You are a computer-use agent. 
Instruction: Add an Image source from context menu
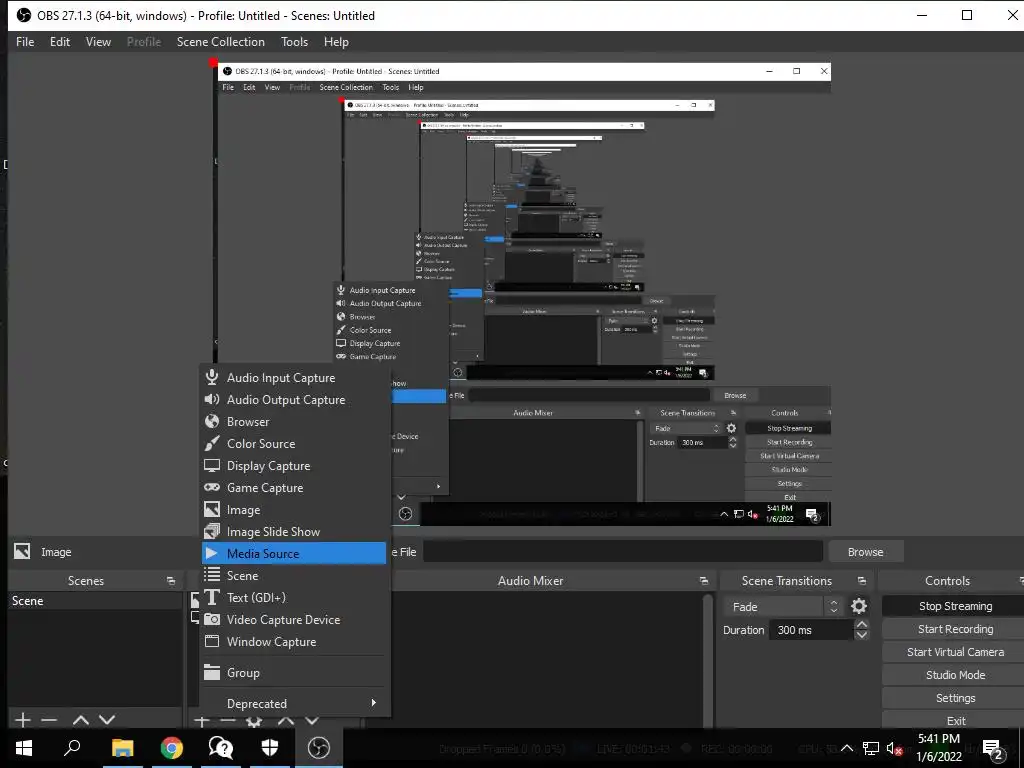pyautogui.click(x=294, y=510)
